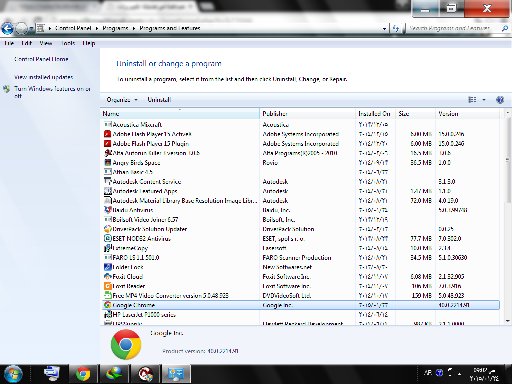Click the Change your view icon
Image resolution: width=515 pixels, height=386 pixels.
coord(472,100)
